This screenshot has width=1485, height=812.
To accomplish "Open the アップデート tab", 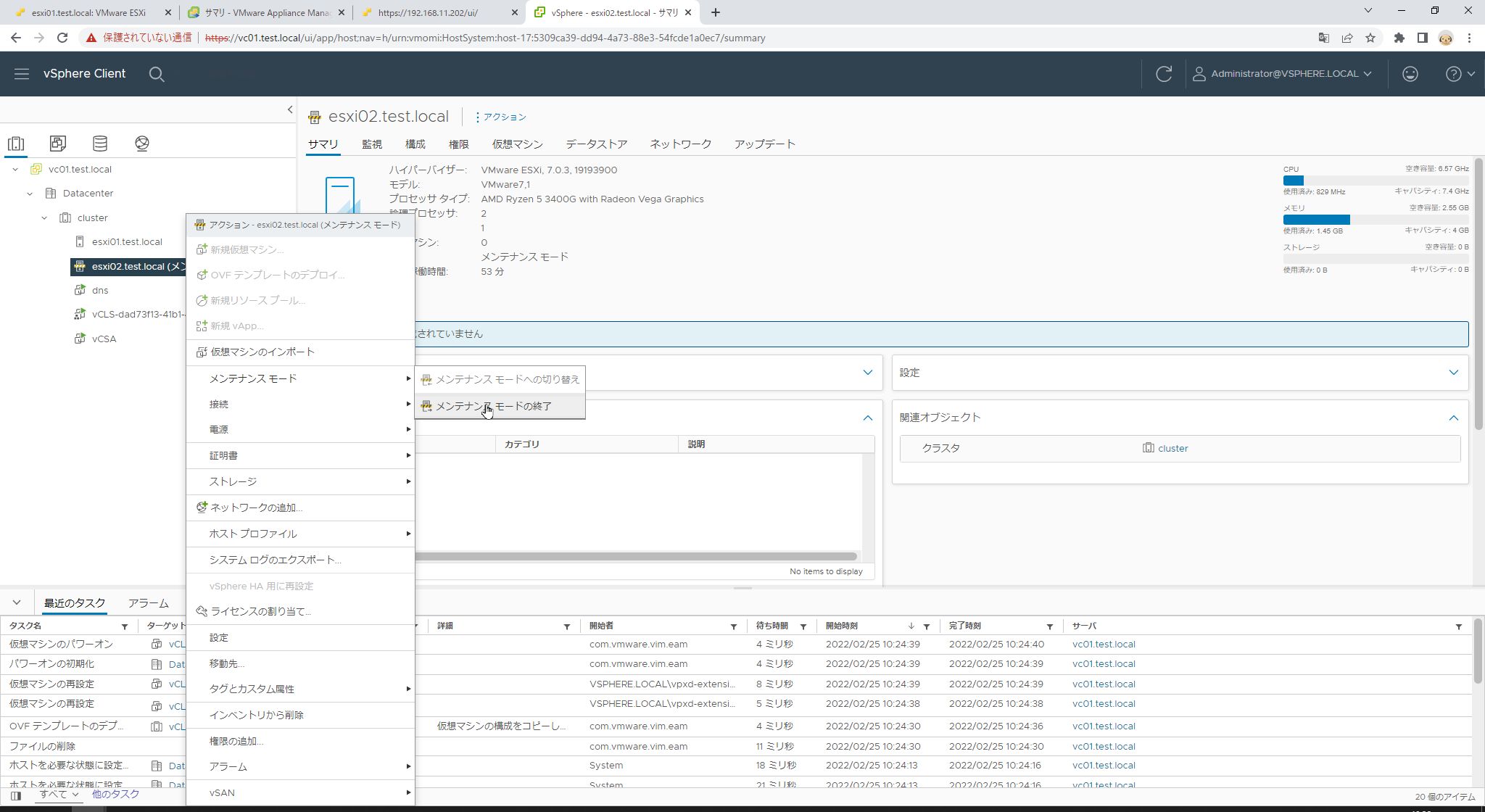I will tap(764, 144).
